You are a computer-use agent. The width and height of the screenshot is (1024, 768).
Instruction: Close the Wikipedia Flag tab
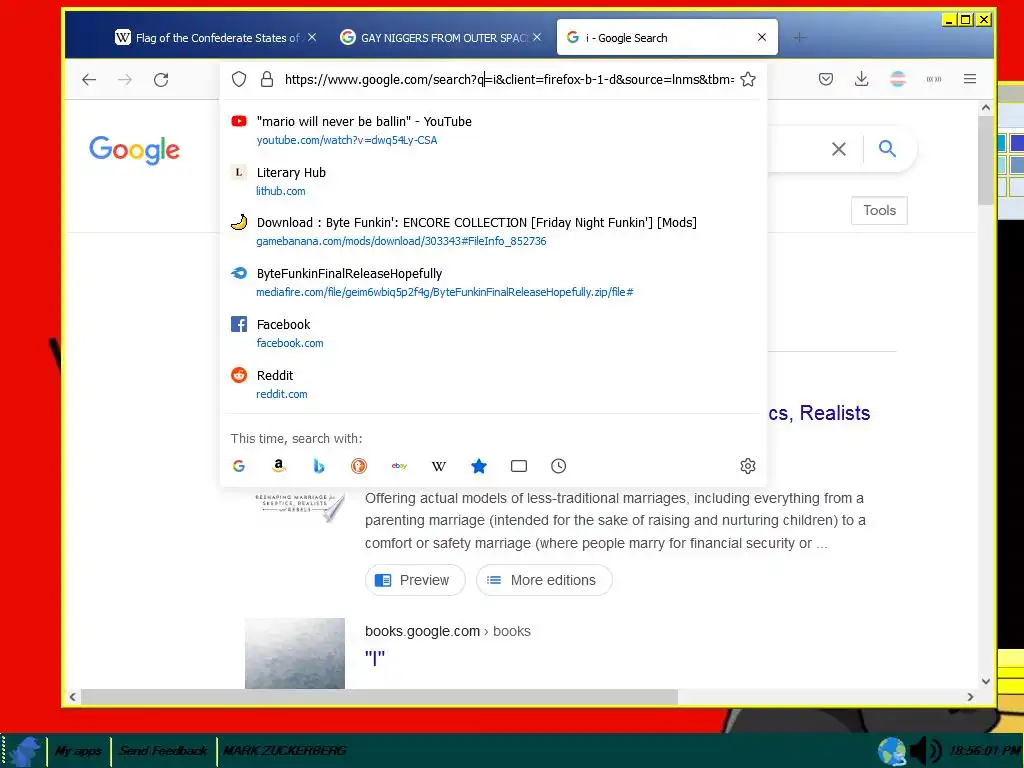coord(312,37)
